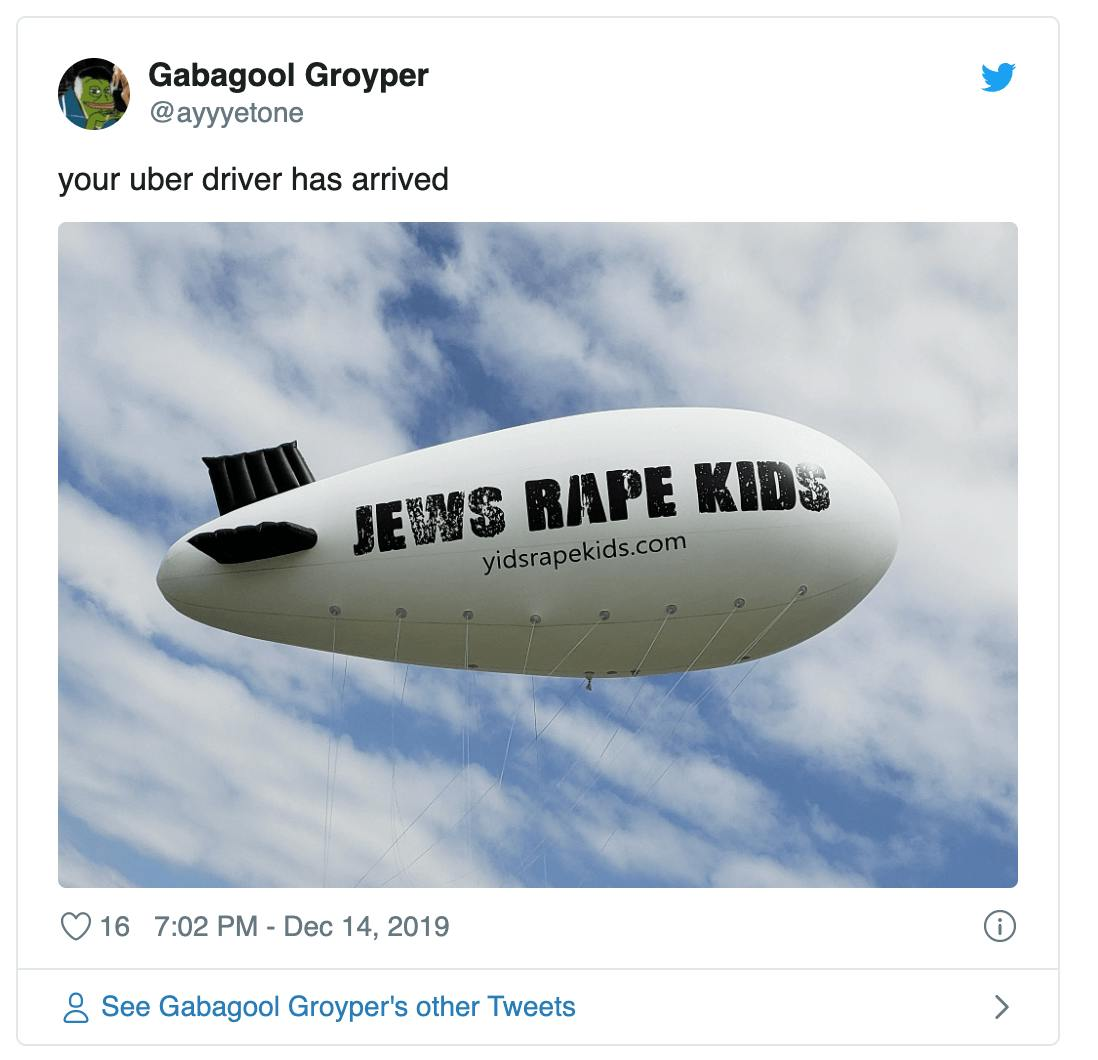Open the 7:02 PM timestamp link

pyautogui.click(x=206, y=926)
